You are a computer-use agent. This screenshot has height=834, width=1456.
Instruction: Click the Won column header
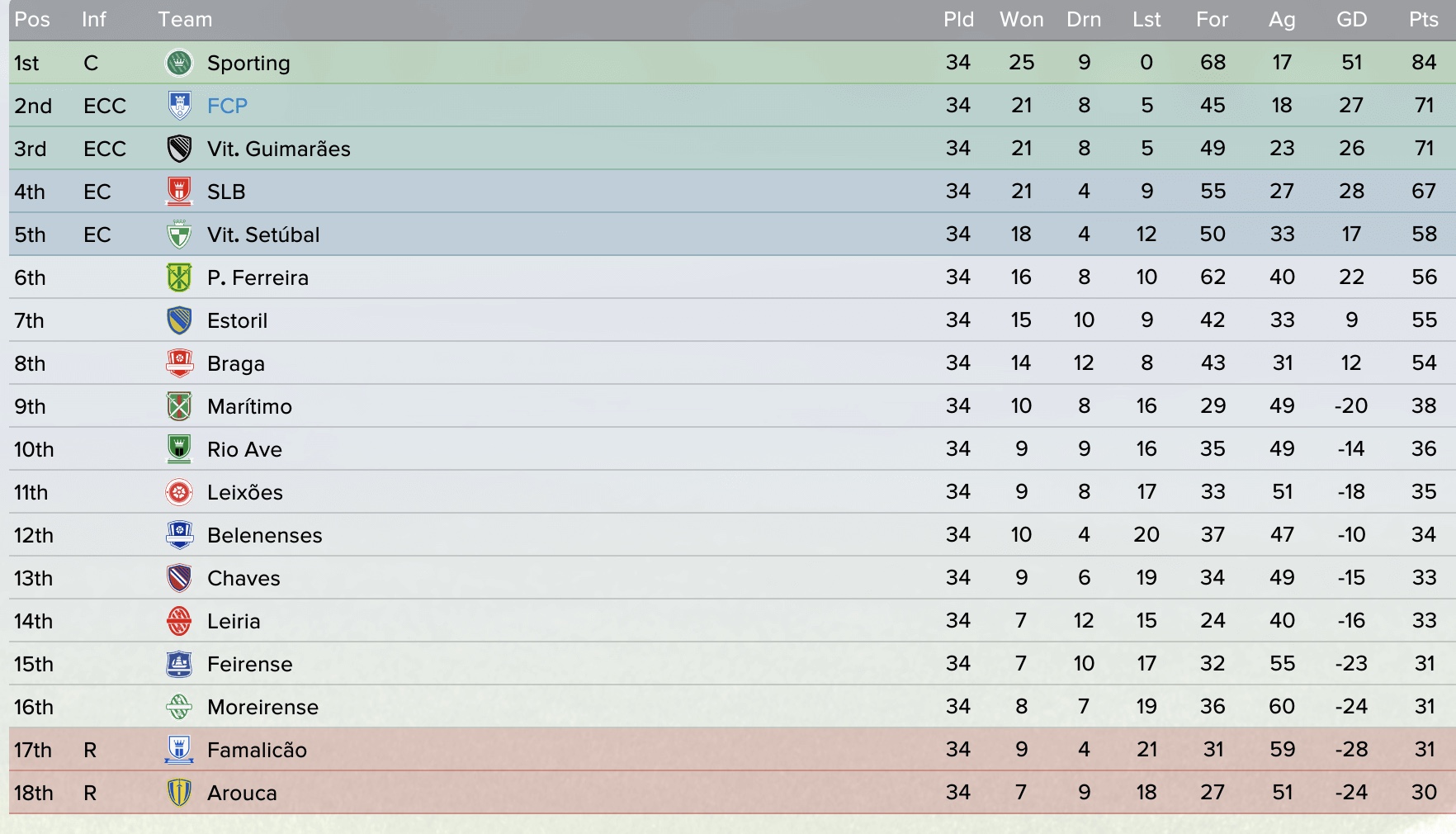(x=1022, y=20)
